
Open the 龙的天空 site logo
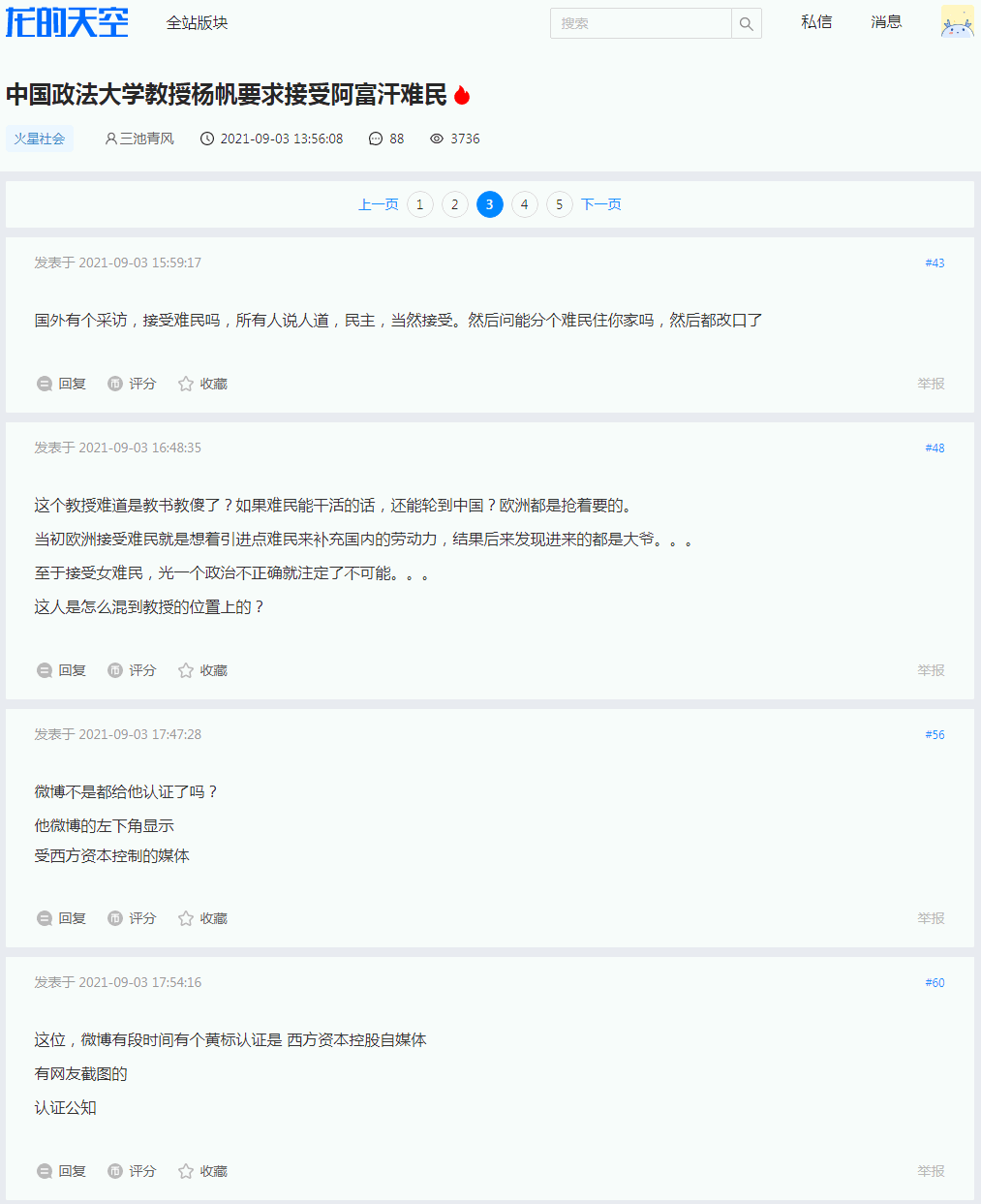click(x=67, y=22)
